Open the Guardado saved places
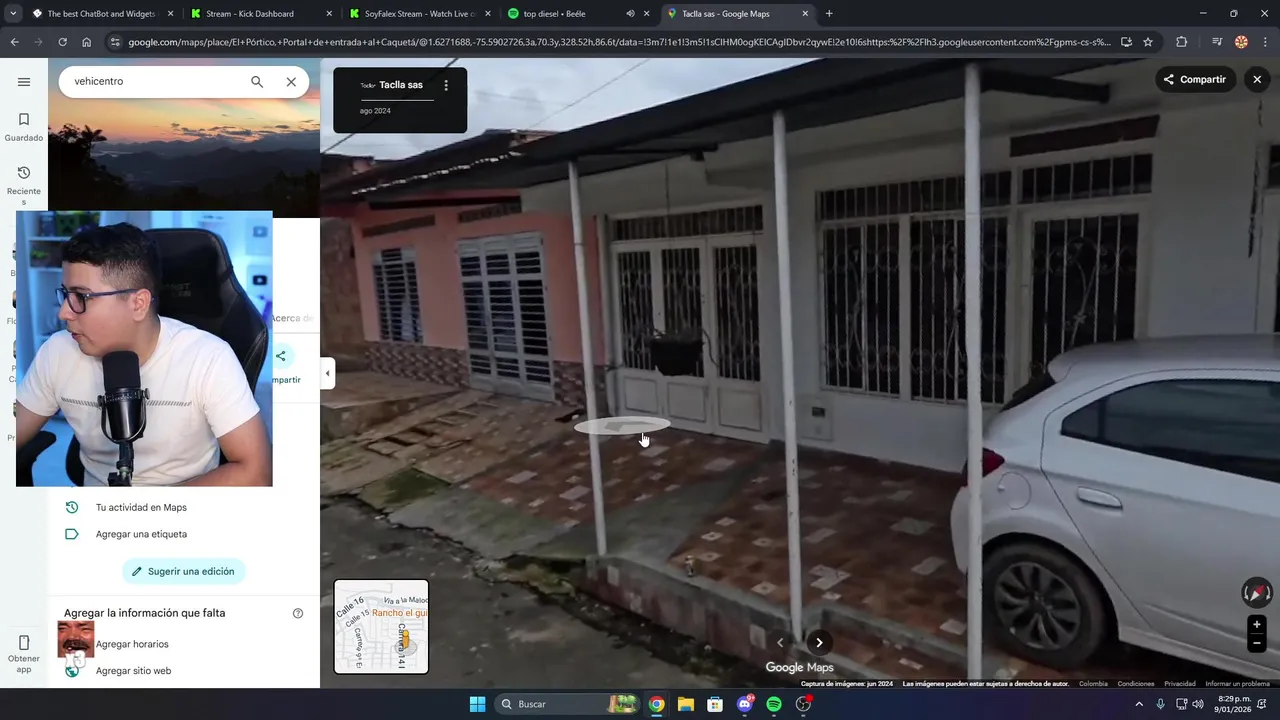This screenshot has height=720, width=1280. coord(24,127)
